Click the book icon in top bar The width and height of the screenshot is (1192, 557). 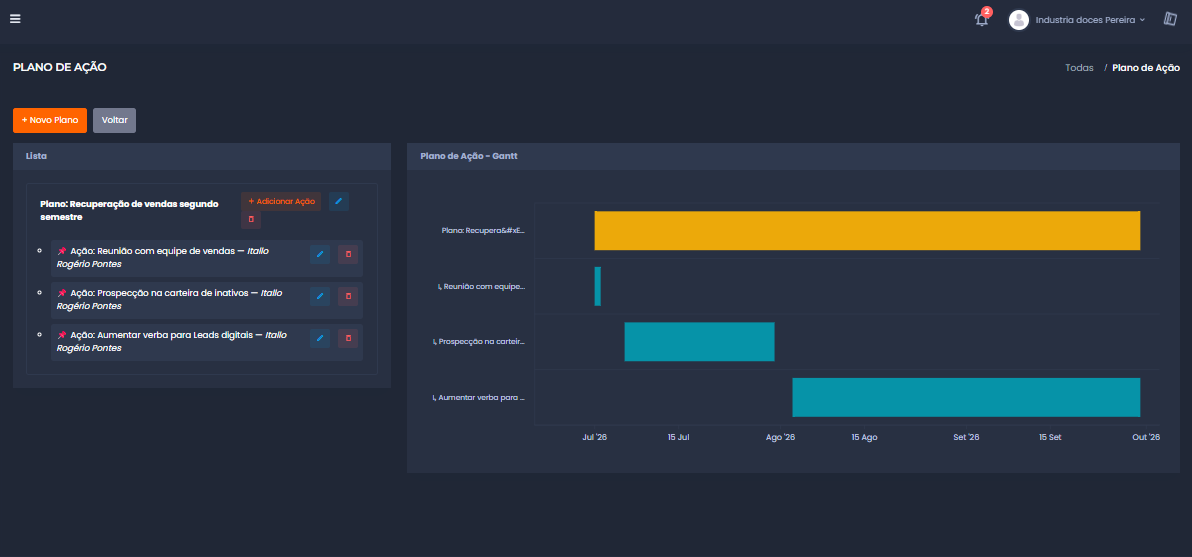tap(1170, 19)
